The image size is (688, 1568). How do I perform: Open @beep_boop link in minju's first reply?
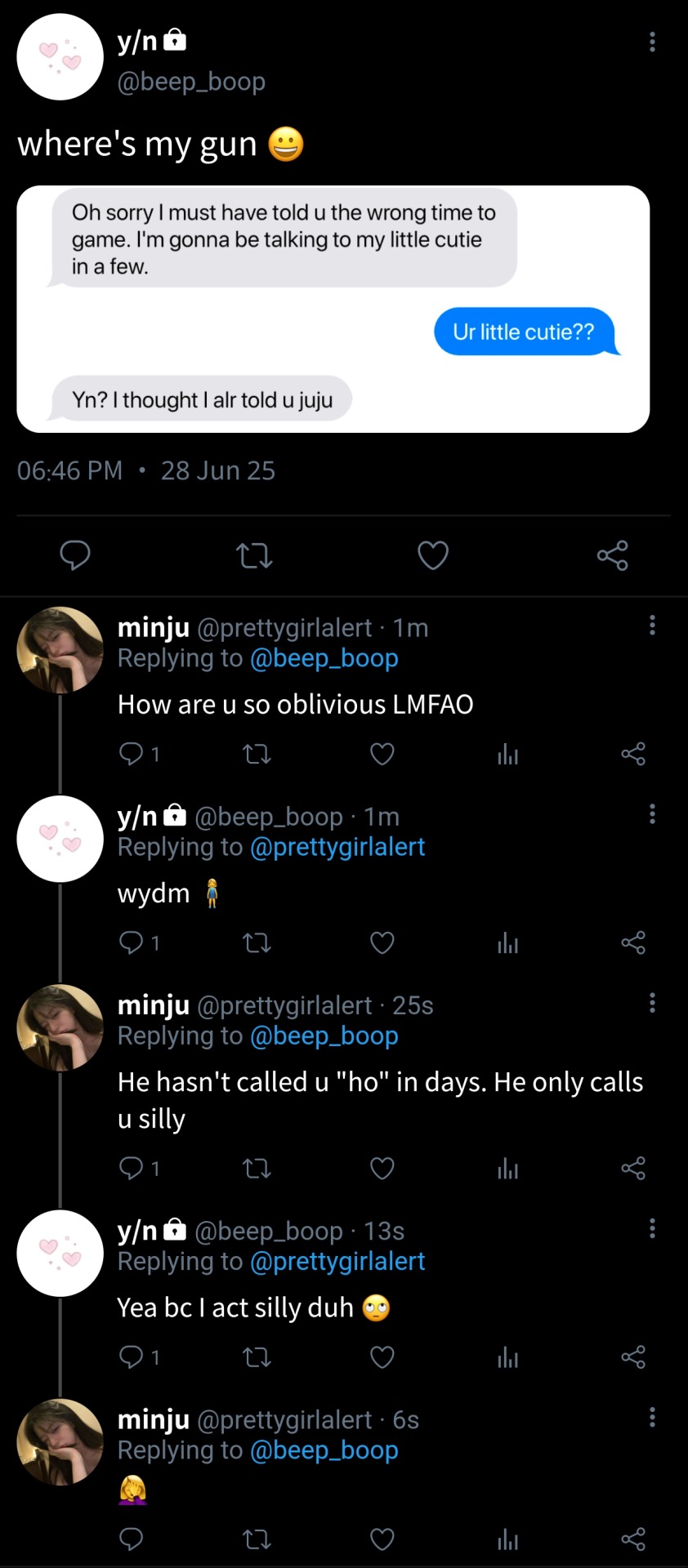(x=324, y=658)
